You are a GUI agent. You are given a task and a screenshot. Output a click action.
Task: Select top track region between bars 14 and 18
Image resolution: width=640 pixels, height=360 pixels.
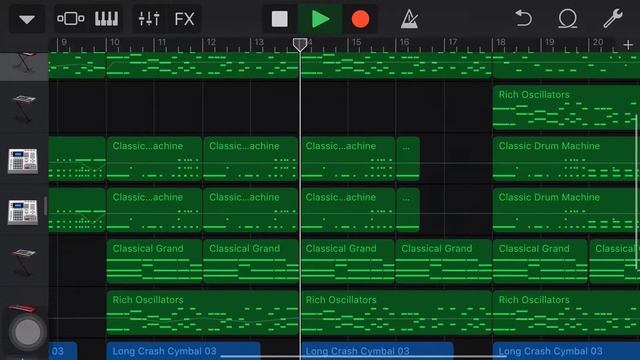pos(396,65)
